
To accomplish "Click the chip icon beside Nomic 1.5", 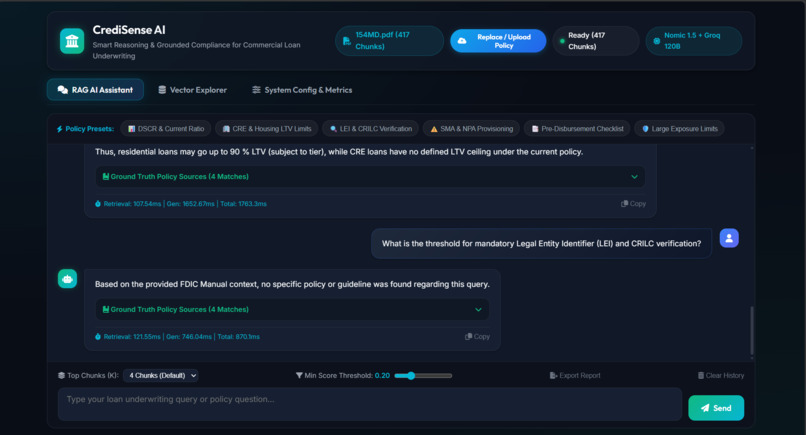I will coord(656,41).
